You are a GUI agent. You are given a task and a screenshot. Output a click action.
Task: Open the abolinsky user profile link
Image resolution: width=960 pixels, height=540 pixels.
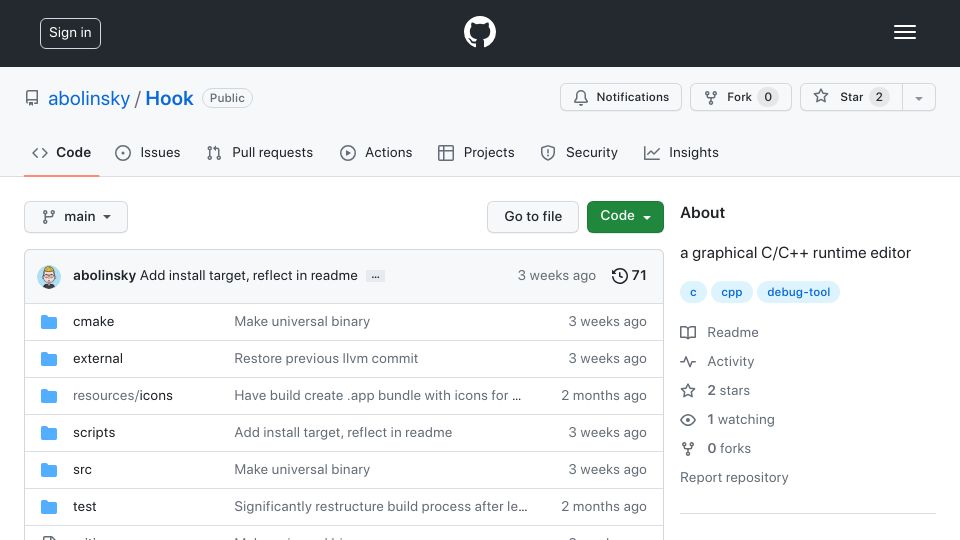coord(89,98)
